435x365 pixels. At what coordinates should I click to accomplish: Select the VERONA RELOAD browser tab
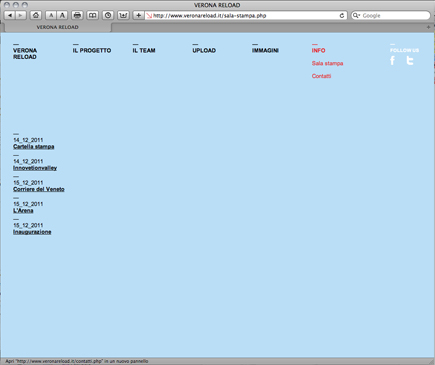57,27
